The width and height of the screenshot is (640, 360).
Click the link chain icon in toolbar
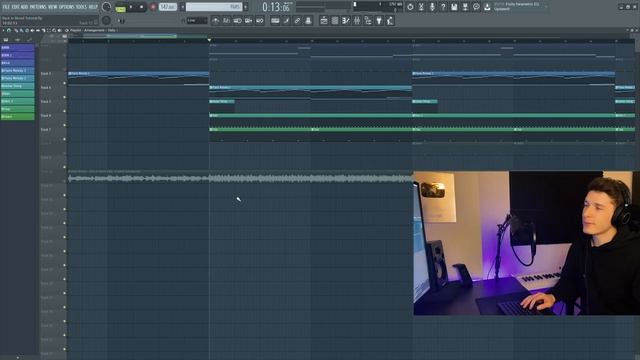[297, 20]
